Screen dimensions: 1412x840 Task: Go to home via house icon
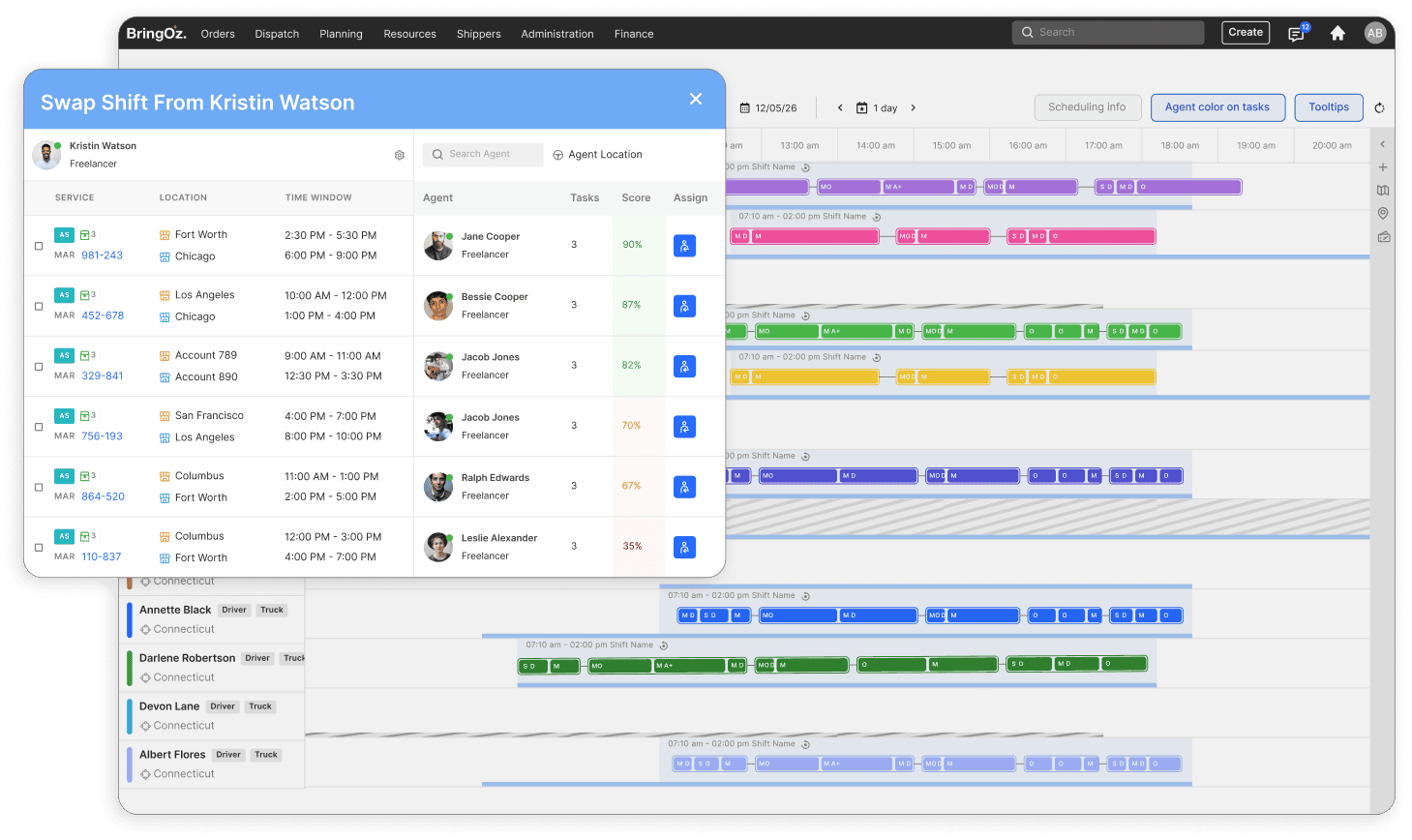[1337, 33]
